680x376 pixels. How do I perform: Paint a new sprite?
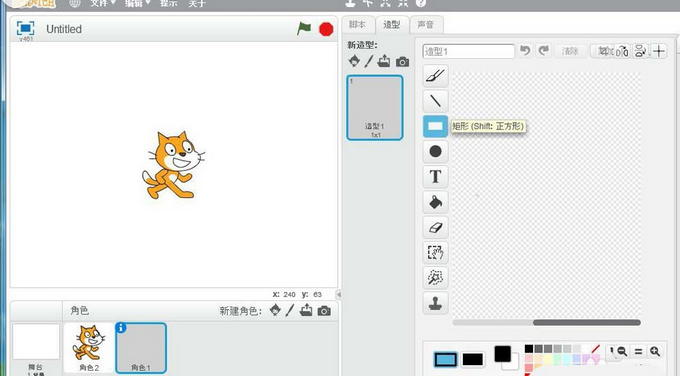point(290,310)
